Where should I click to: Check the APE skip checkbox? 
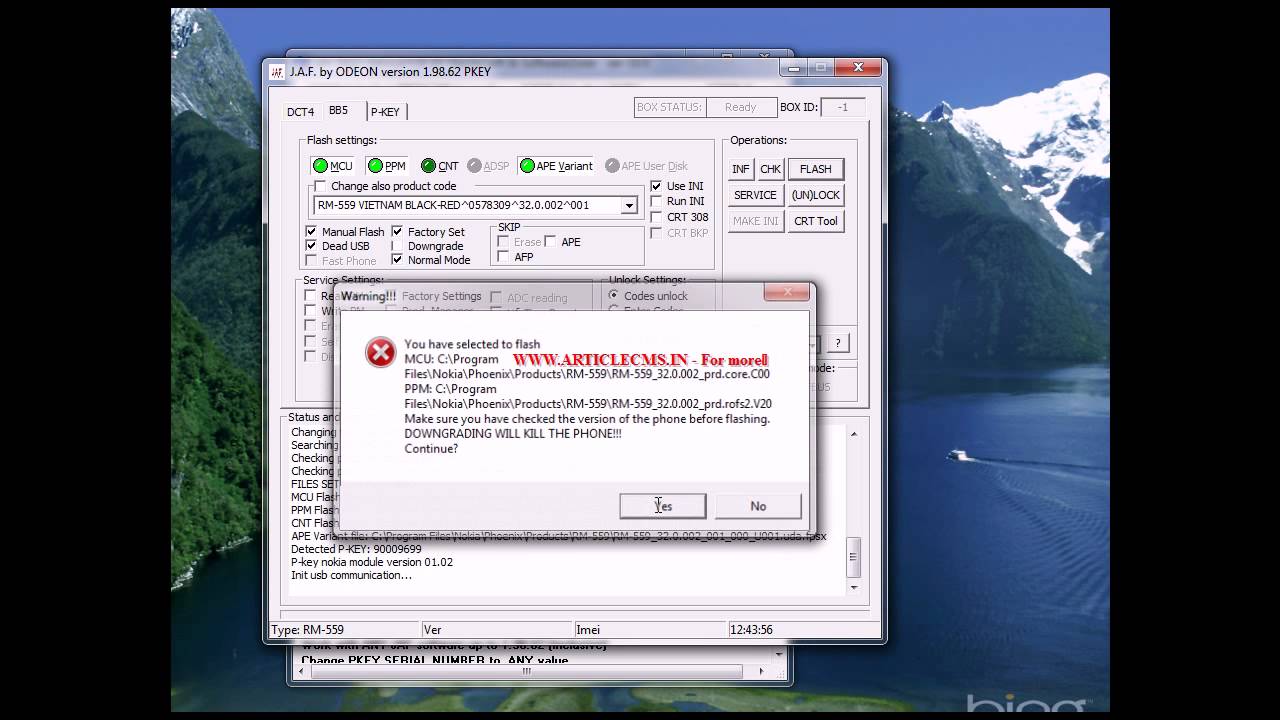(550, 242)
